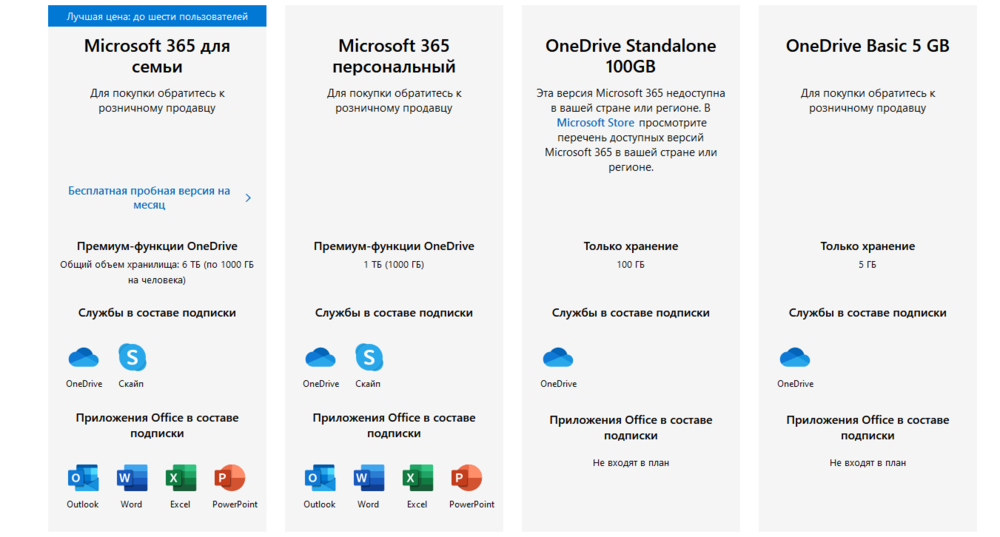The height and width of the screenshot is (537, 1000).
Task: Click the Word icon in the personal plan
Action: (x=369, y=478)
